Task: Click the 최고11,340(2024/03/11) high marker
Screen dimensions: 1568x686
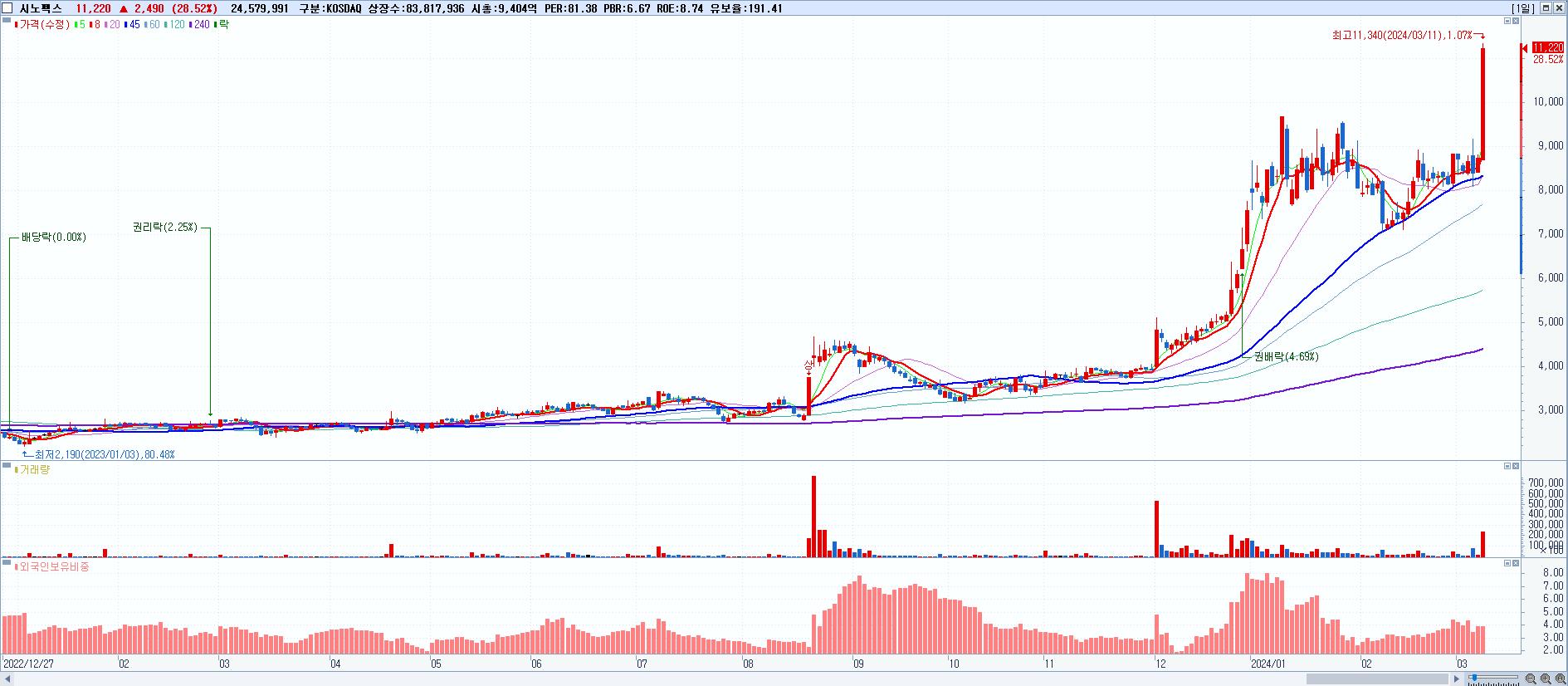Action: pos(1401,35)
